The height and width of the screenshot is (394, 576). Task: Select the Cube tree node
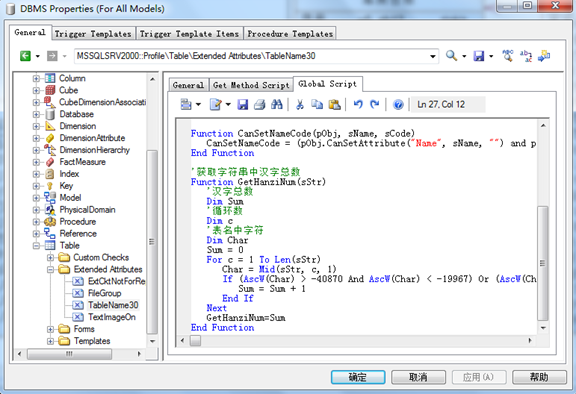click(x=68, y=90)
